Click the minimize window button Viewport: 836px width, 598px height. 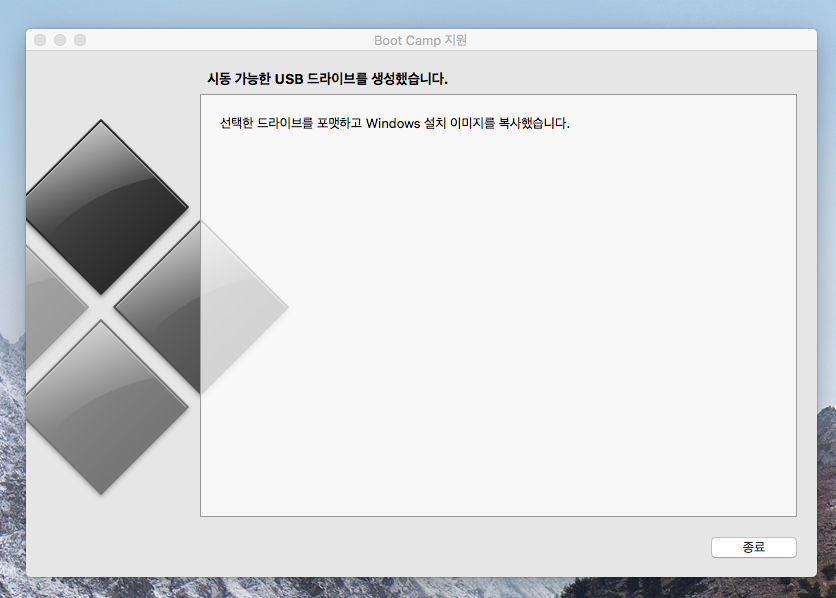(60, 40)
